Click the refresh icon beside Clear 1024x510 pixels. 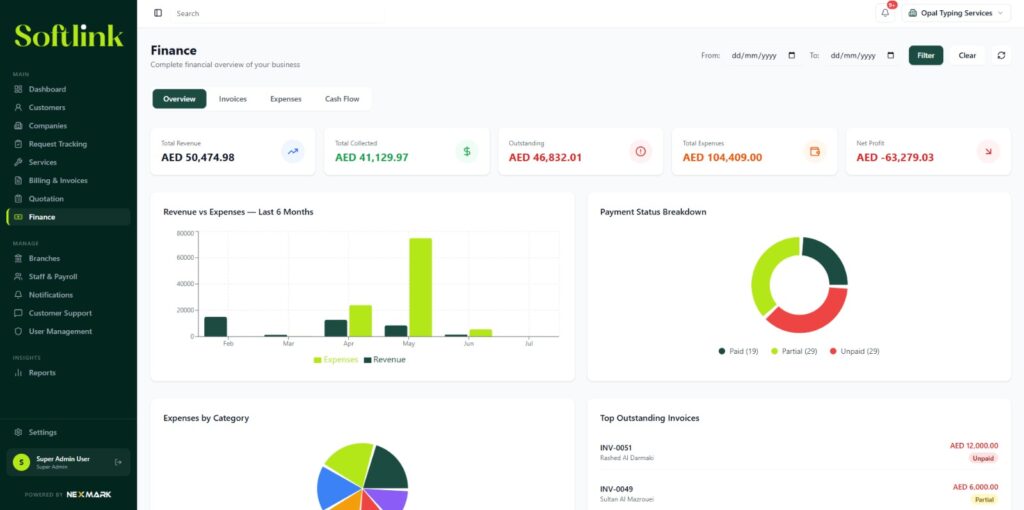click(x=1001, y=56)
